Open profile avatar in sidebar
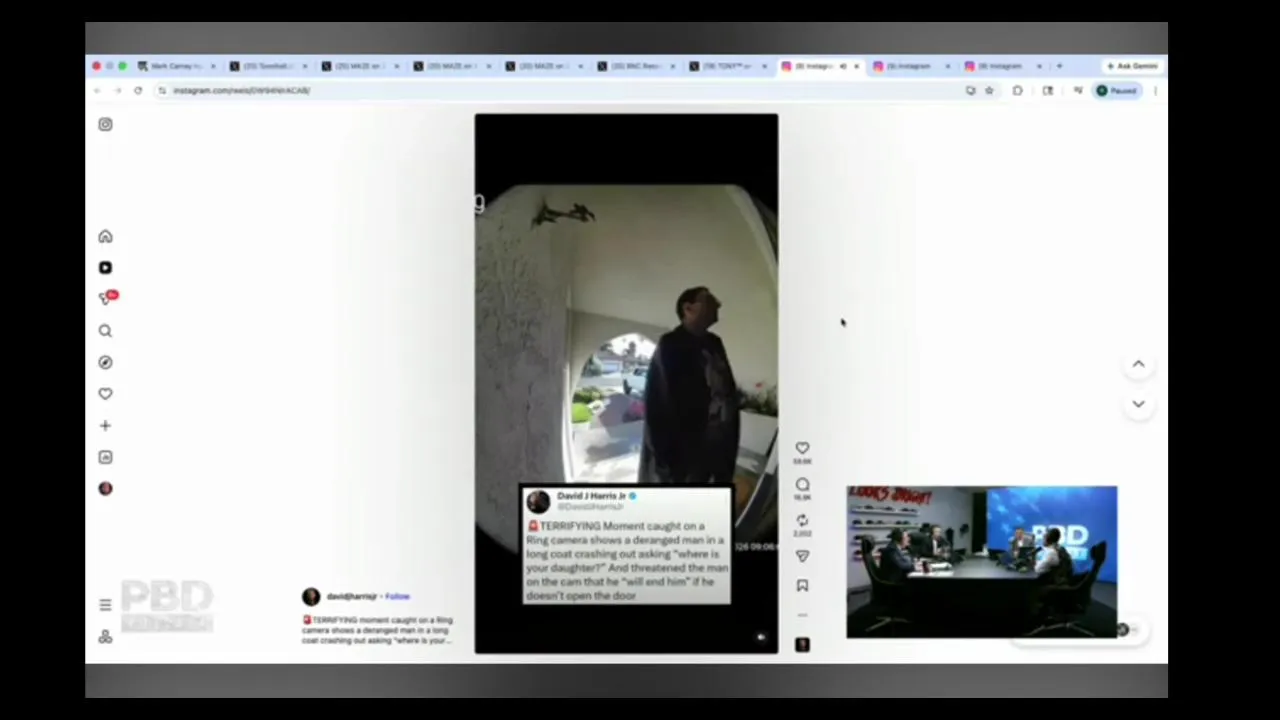The image size is (1280, 720). tap(105, 488)
